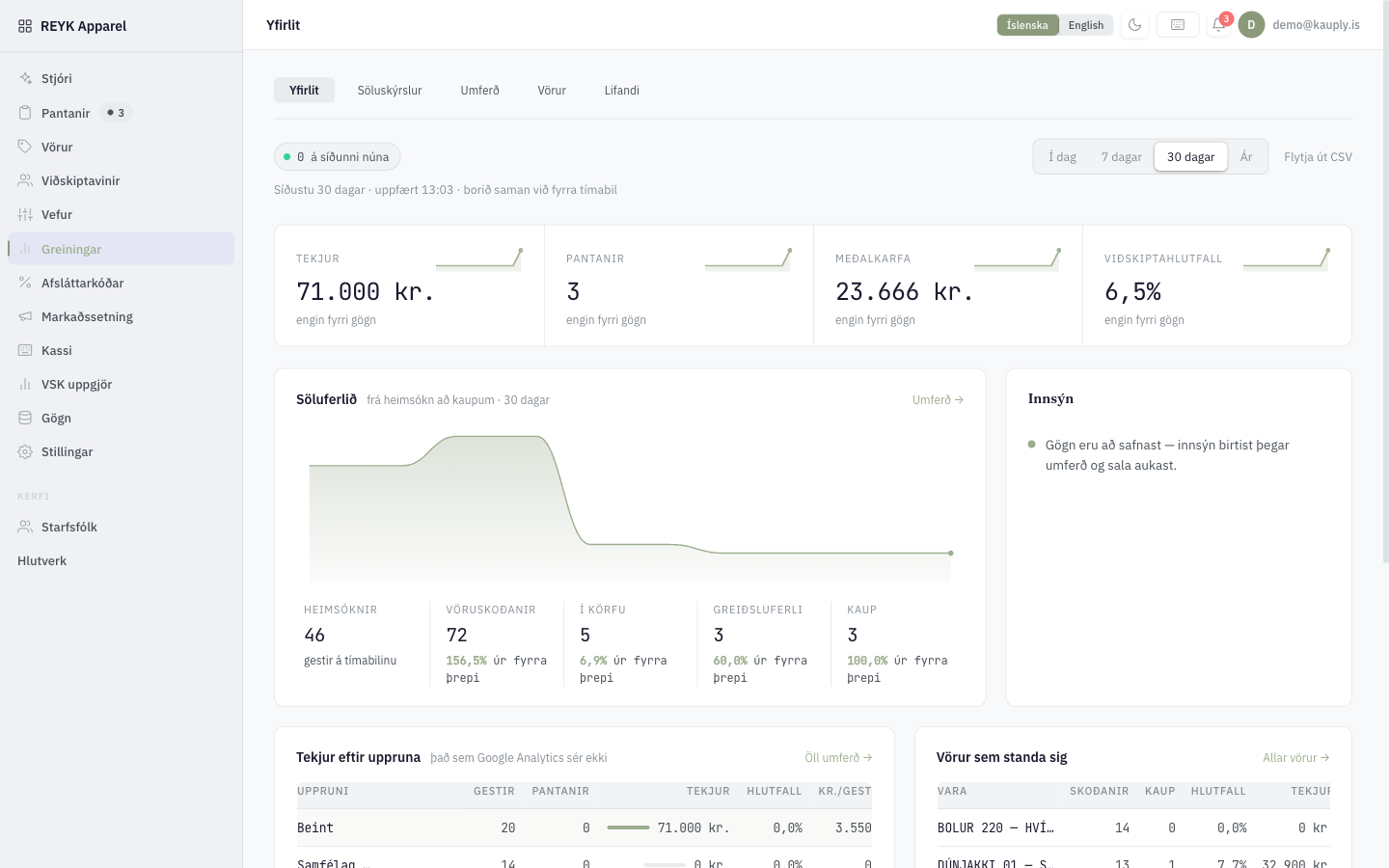Image resolution: width=1389 pixels, height=868 pixels.
Task: Click the Beint revenue bar
Action: coord(628,827)
